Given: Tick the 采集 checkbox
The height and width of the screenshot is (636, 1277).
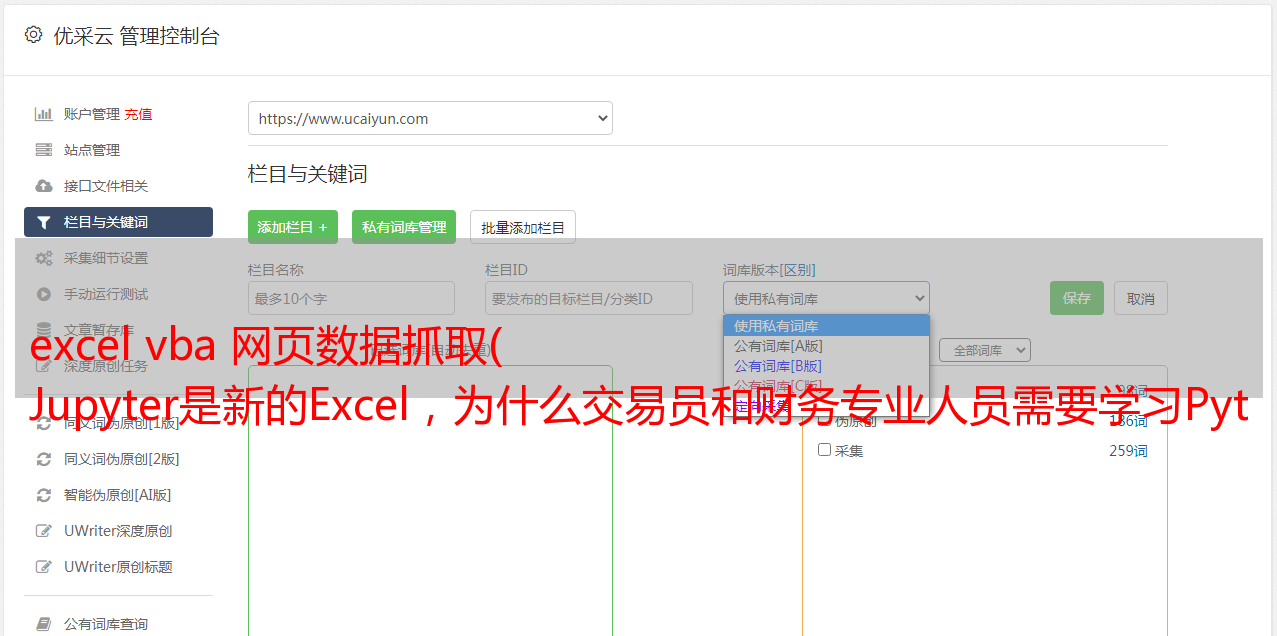Looking at the screenshot, I should [824, 450].
